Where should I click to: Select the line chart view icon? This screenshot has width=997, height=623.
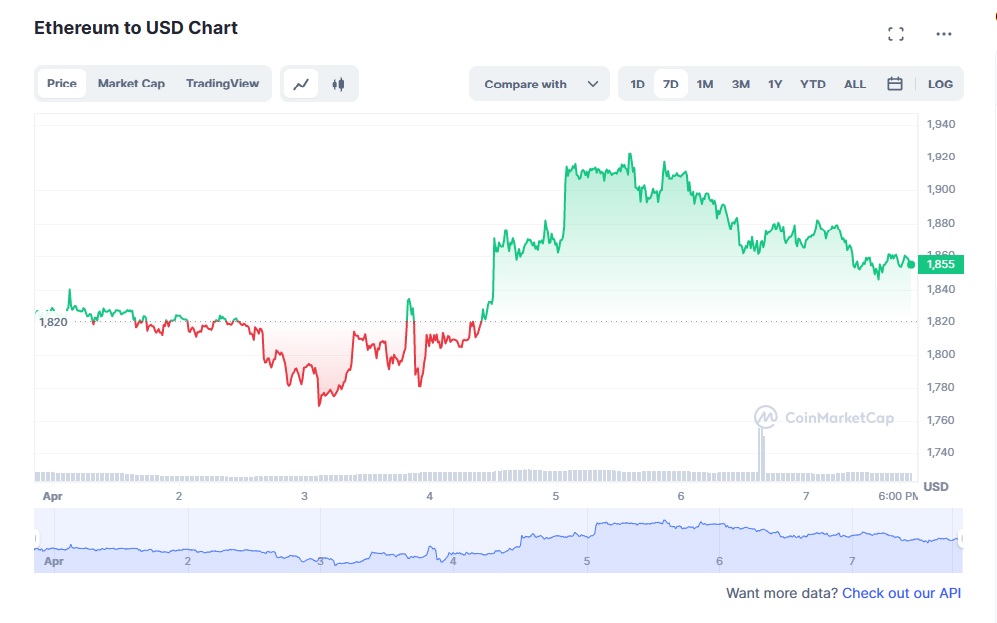pyautogui.click(x=302, y=84)
